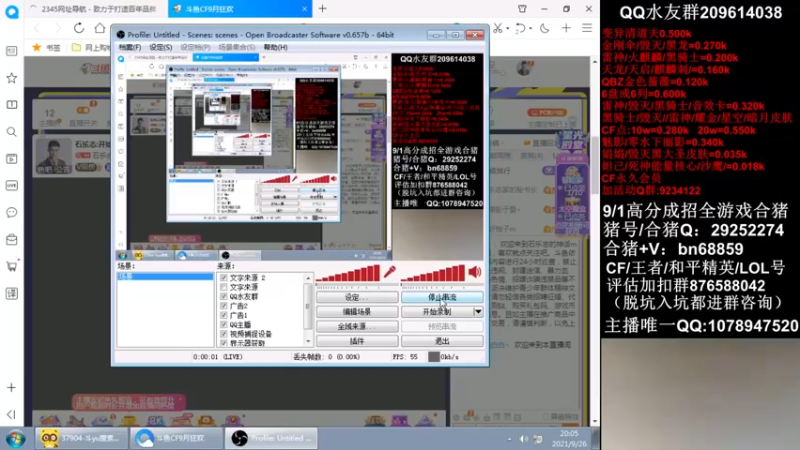
Task: Toggle the 文字来源 2 source checkbox
Action: (x=223, y=278)
